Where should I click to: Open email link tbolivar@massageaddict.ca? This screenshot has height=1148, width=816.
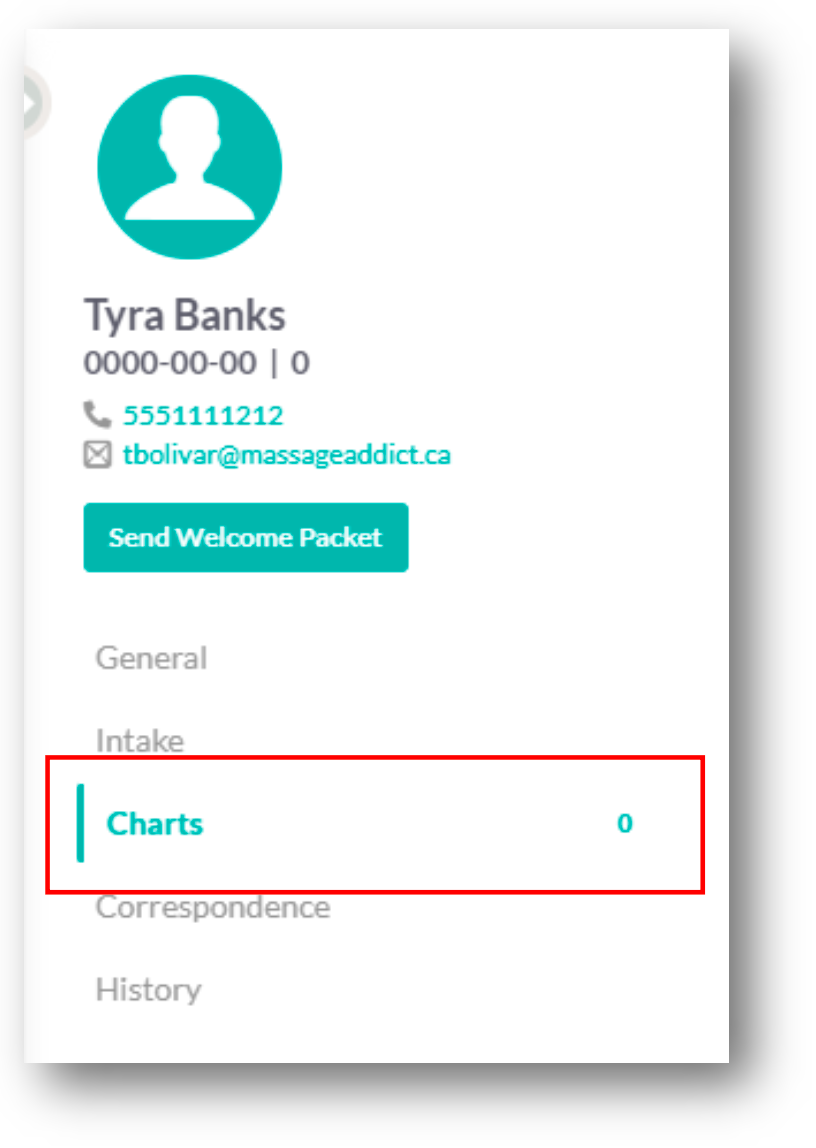(x=286, y=456)
